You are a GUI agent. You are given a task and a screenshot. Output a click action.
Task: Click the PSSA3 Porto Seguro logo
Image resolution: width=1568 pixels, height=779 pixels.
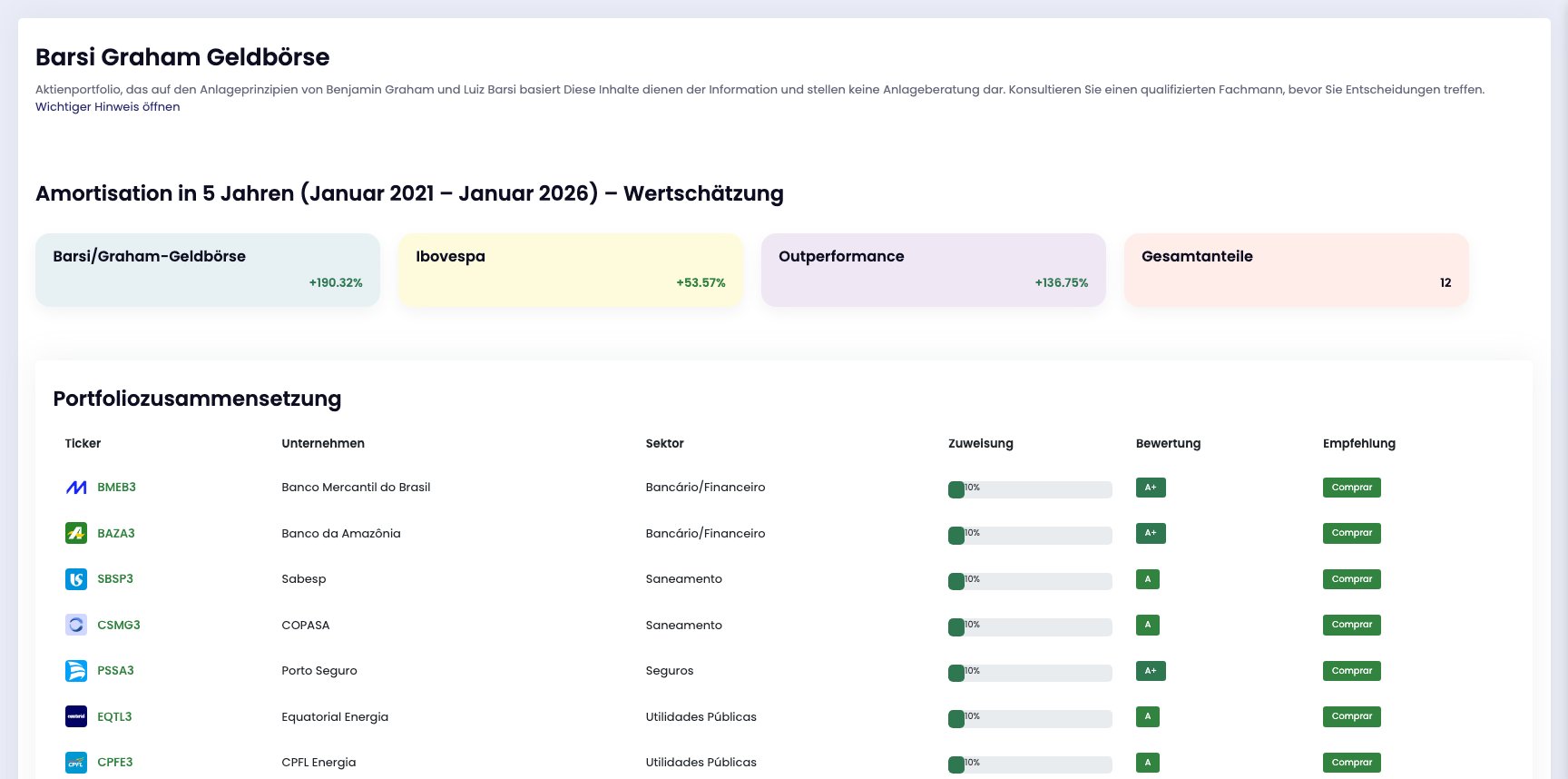coord(76,671)
